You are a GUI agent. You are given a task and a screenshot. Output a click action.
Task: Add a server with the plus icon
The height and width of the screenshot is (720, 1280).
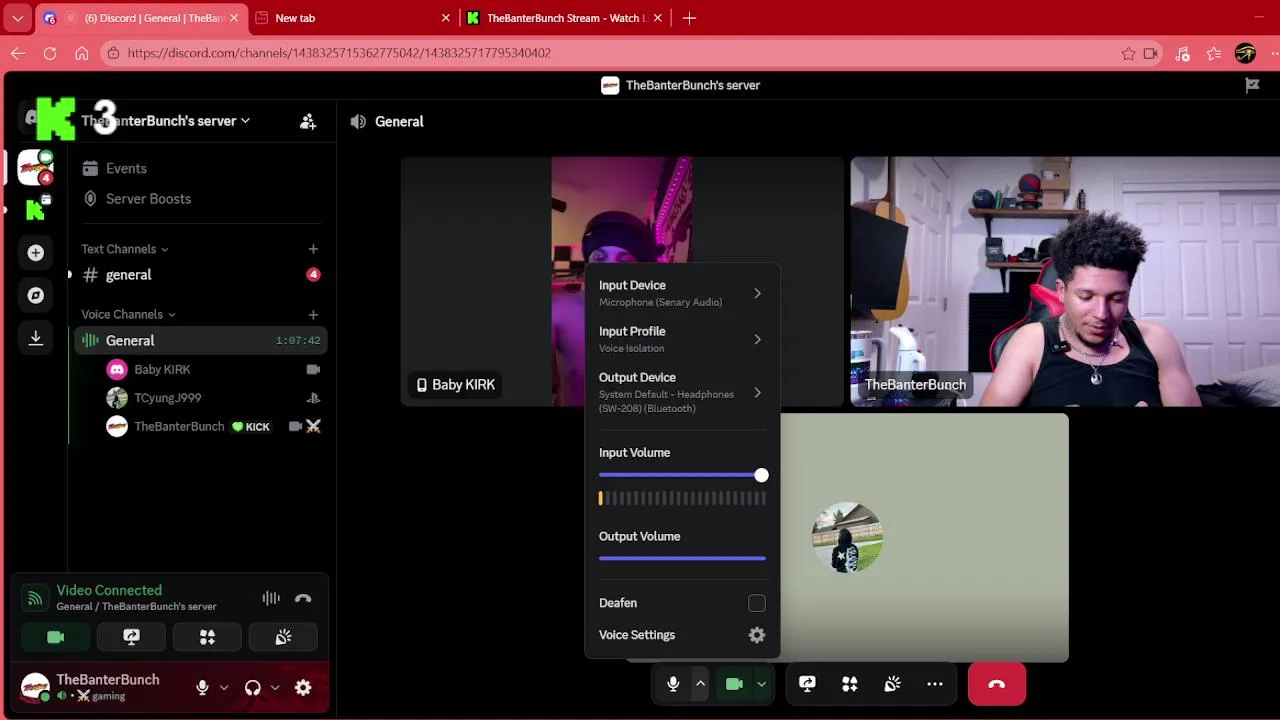coord(36,253)
